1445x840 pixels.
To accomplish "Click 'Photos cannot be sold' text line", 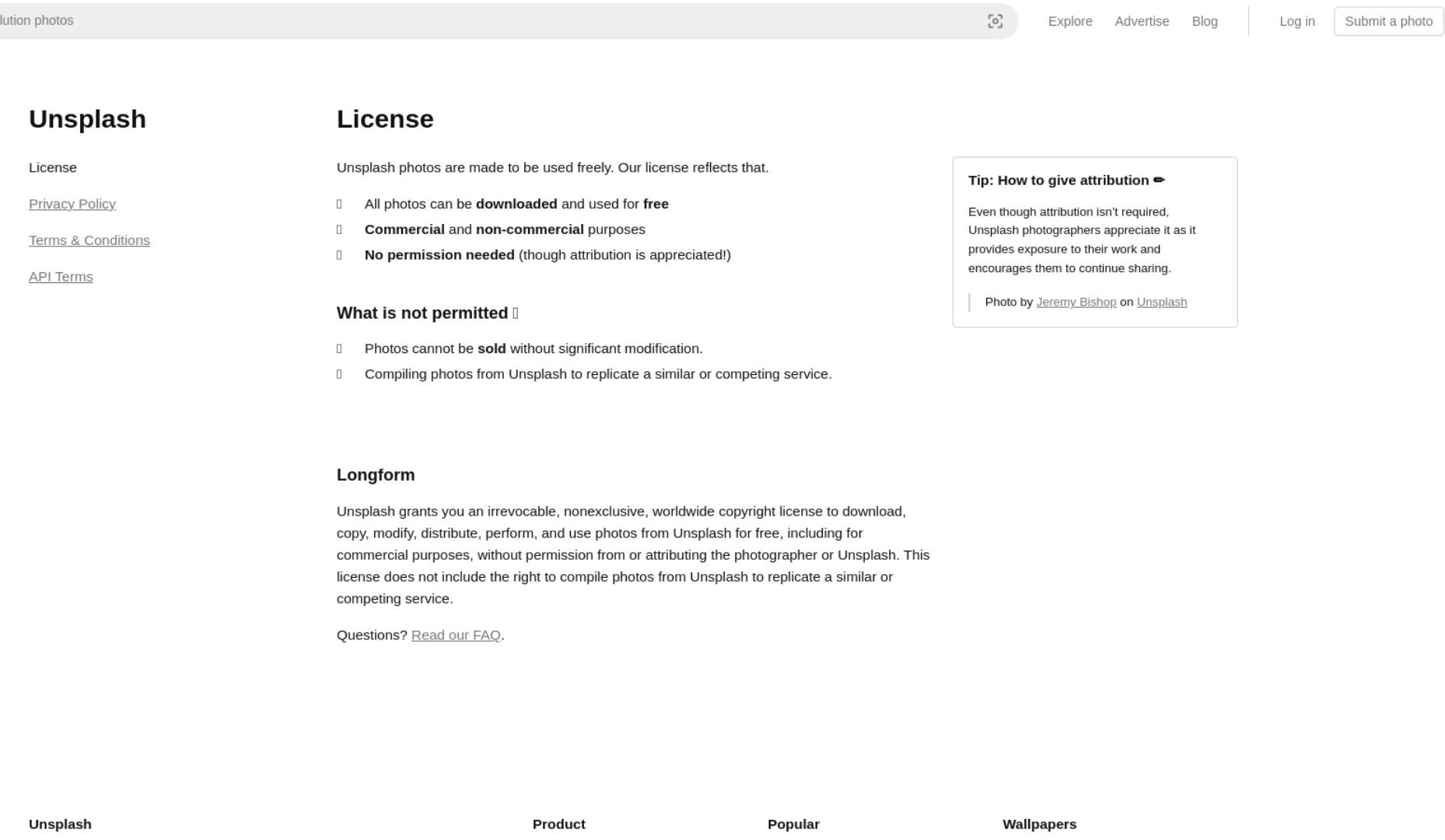I will pyautogui.click(x=534, y=348).
